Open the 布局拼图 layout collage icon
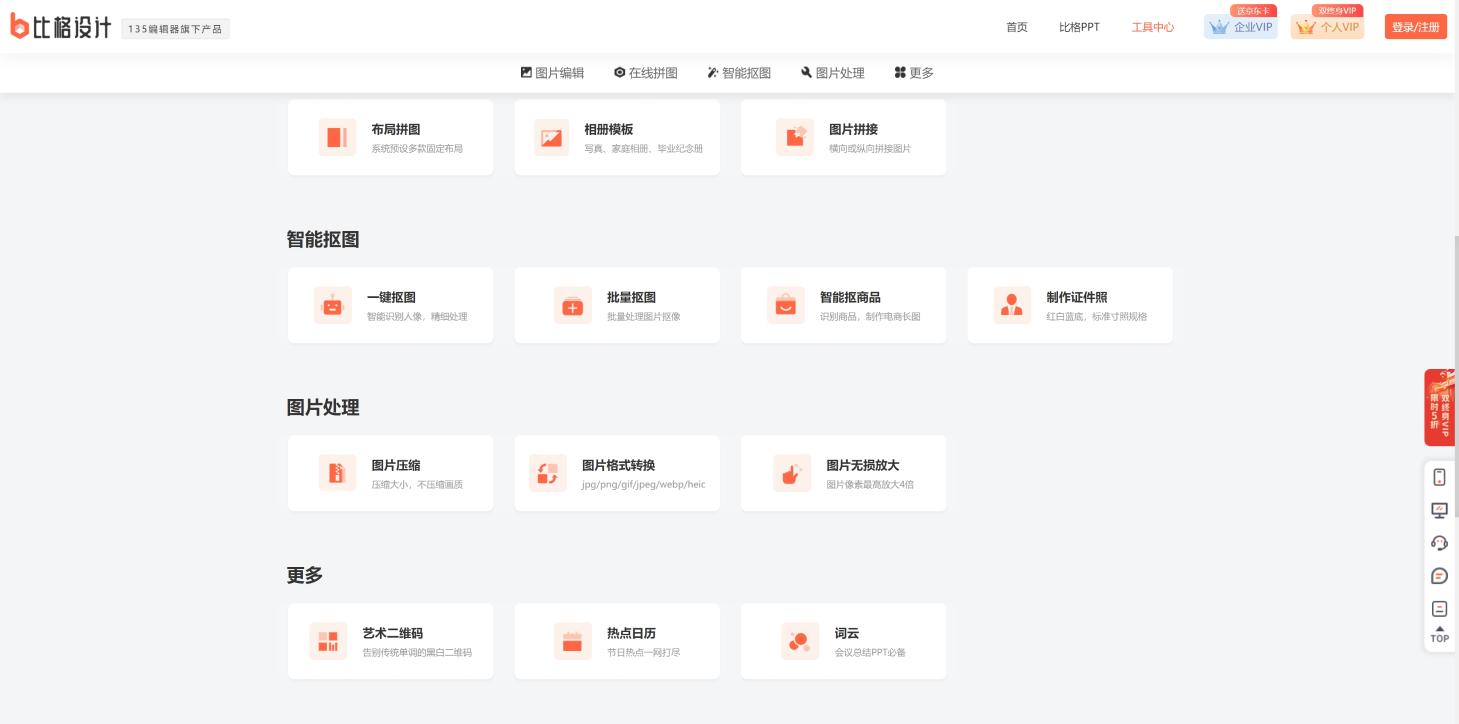 [337, 137]
